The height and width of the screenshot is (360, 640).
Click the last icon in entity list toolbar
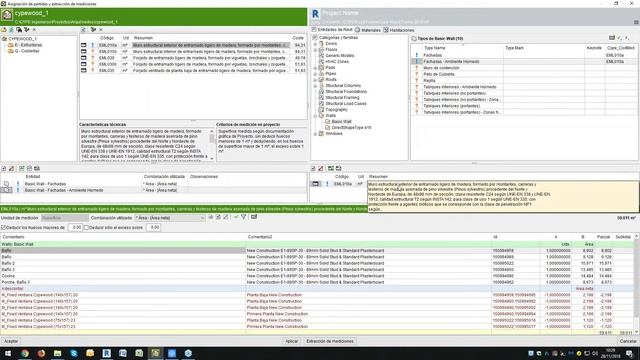[37, 168]
